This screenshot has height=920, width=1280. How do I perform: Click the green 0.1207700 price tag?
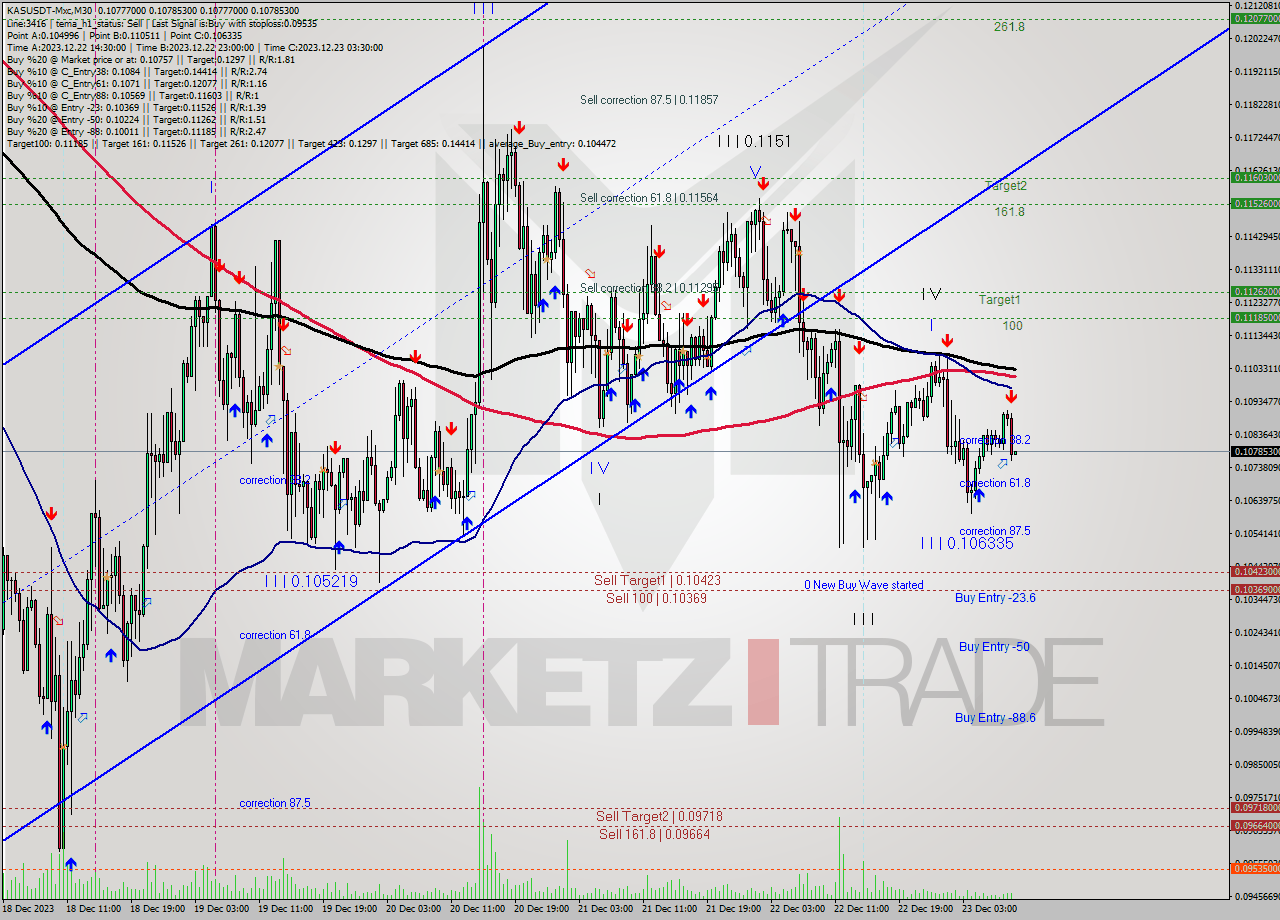pos(1255,19)
